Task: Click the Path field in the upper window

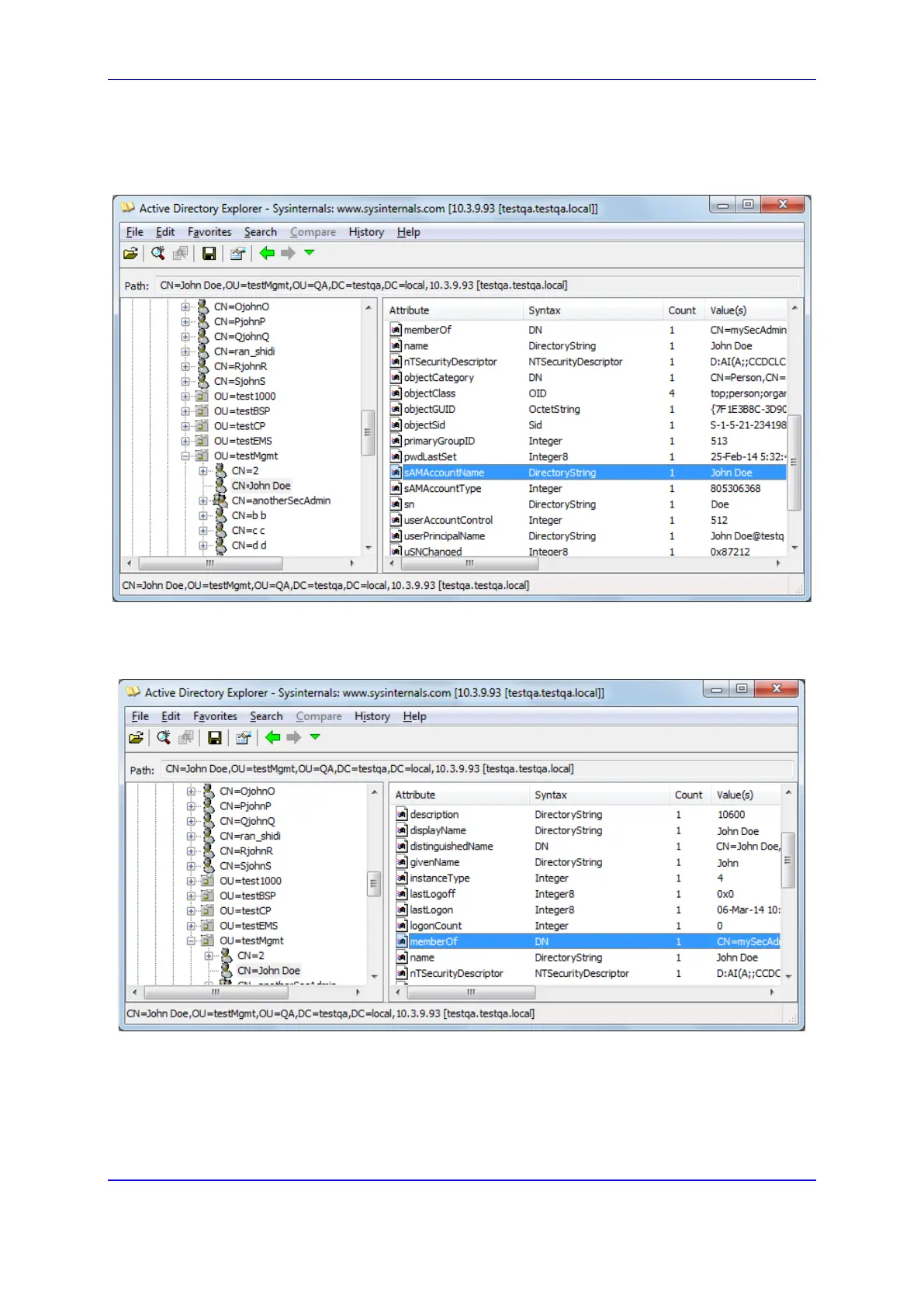Action: click(x=476, y=286)
